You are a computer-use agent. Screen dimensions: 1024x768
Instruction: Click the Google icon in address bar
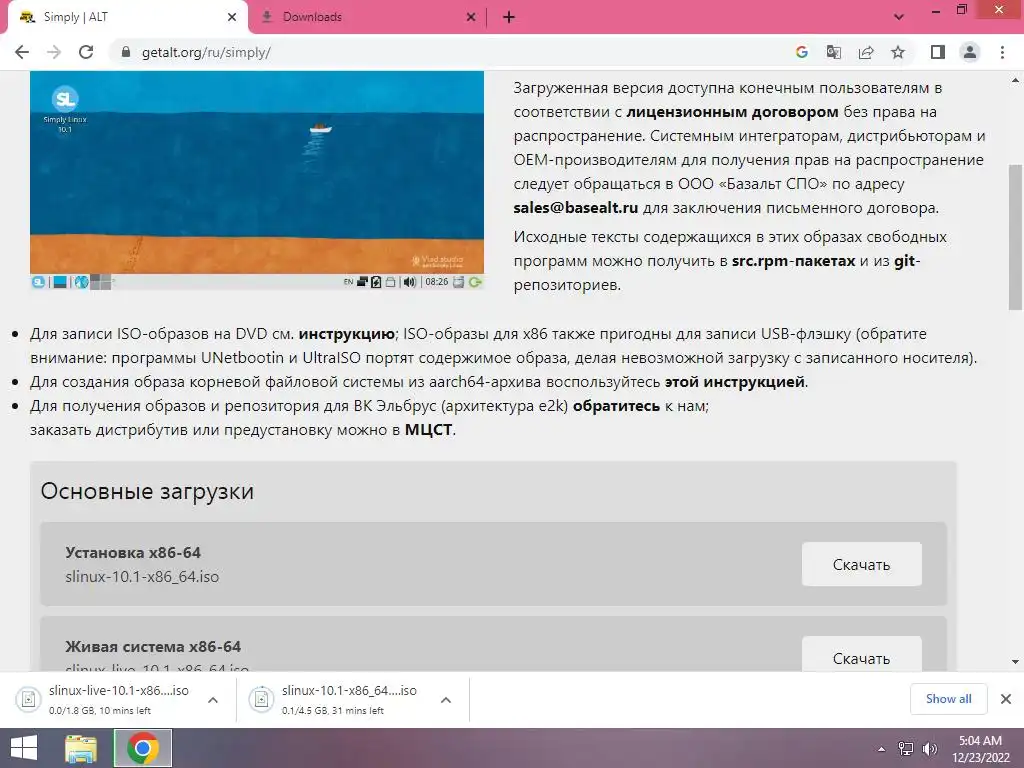[802, 52]
